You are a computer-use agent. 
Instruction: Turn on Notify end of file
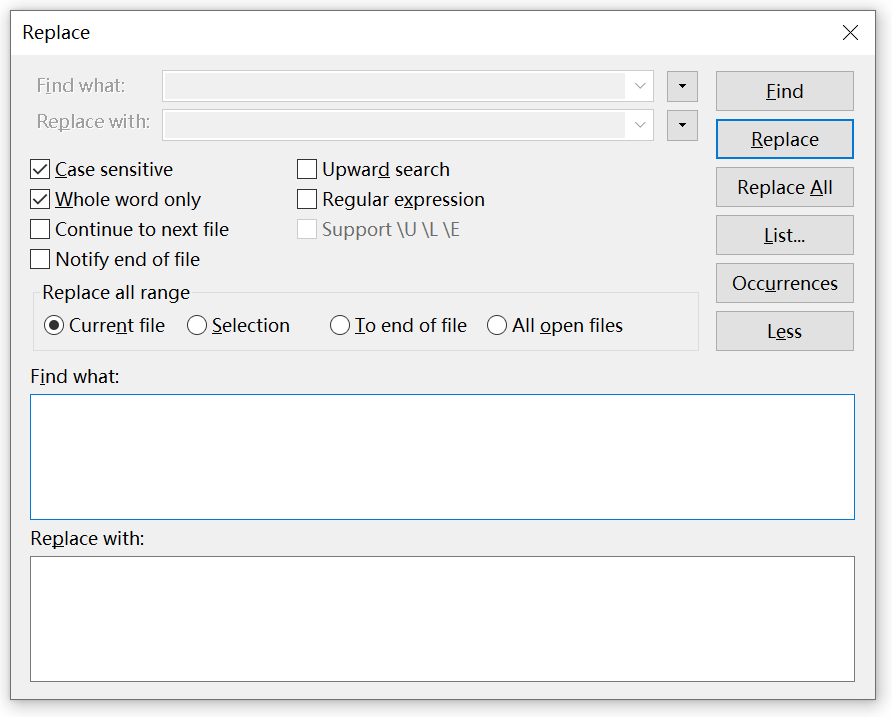pyautogui.click(x=40, y=260)
